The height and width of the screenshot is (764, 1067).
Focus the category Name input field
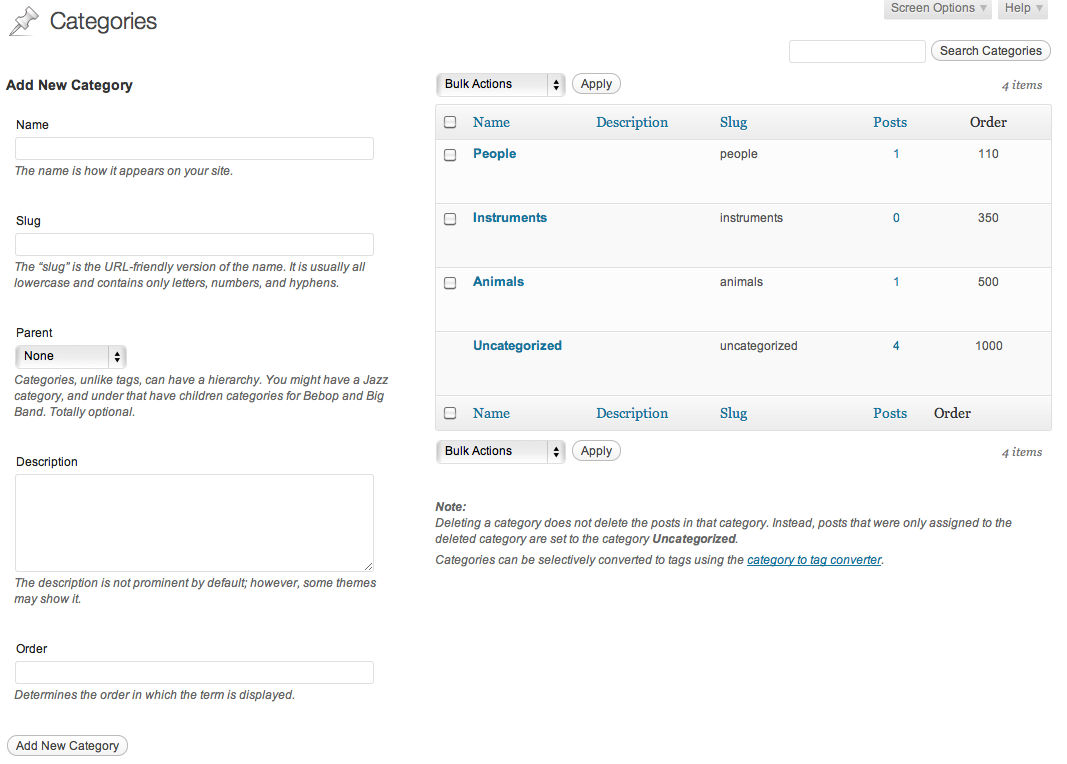[194, 149]
